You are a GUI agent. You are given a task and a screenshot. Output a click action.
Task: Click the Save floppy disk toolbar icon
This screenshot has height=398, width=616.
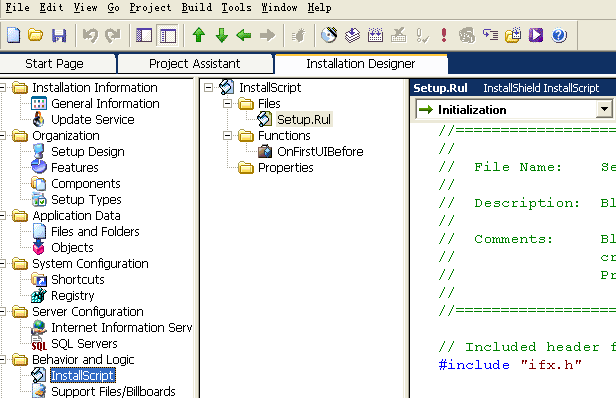[59, 35]
